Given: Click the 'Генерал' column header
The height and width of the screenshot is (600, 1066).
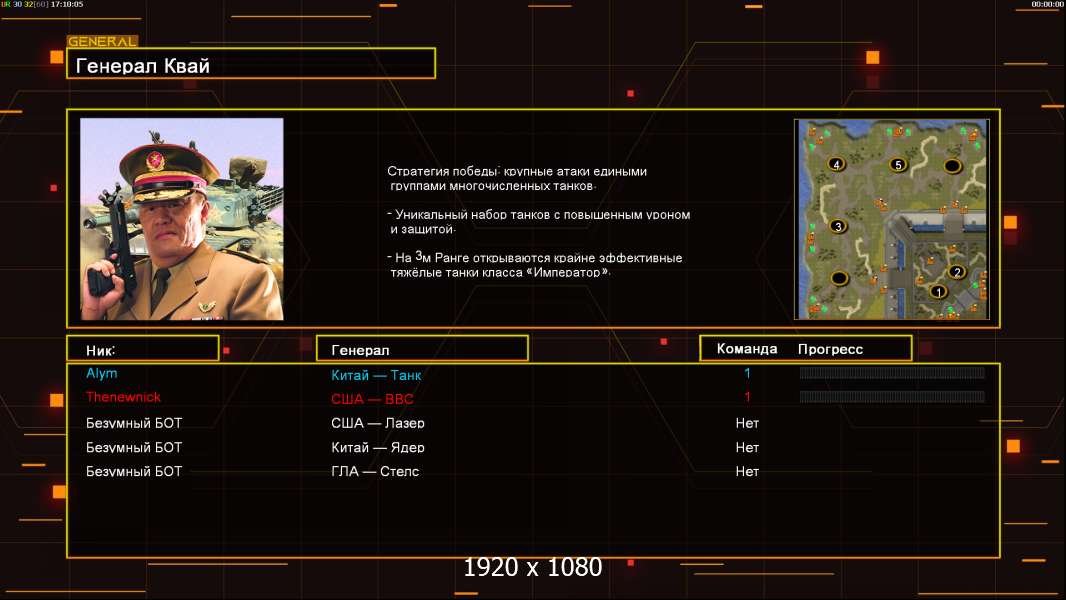Looking at the screenshot, I should [x=422, y=348].
